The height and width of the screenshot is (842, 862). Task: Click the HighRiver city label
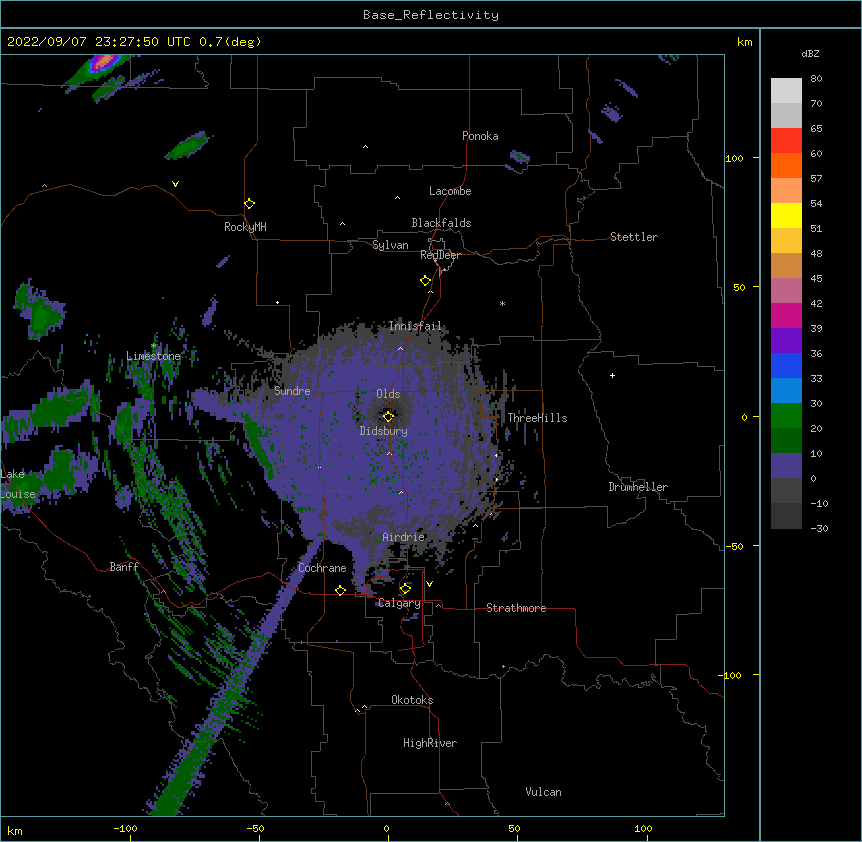point(430,743)
